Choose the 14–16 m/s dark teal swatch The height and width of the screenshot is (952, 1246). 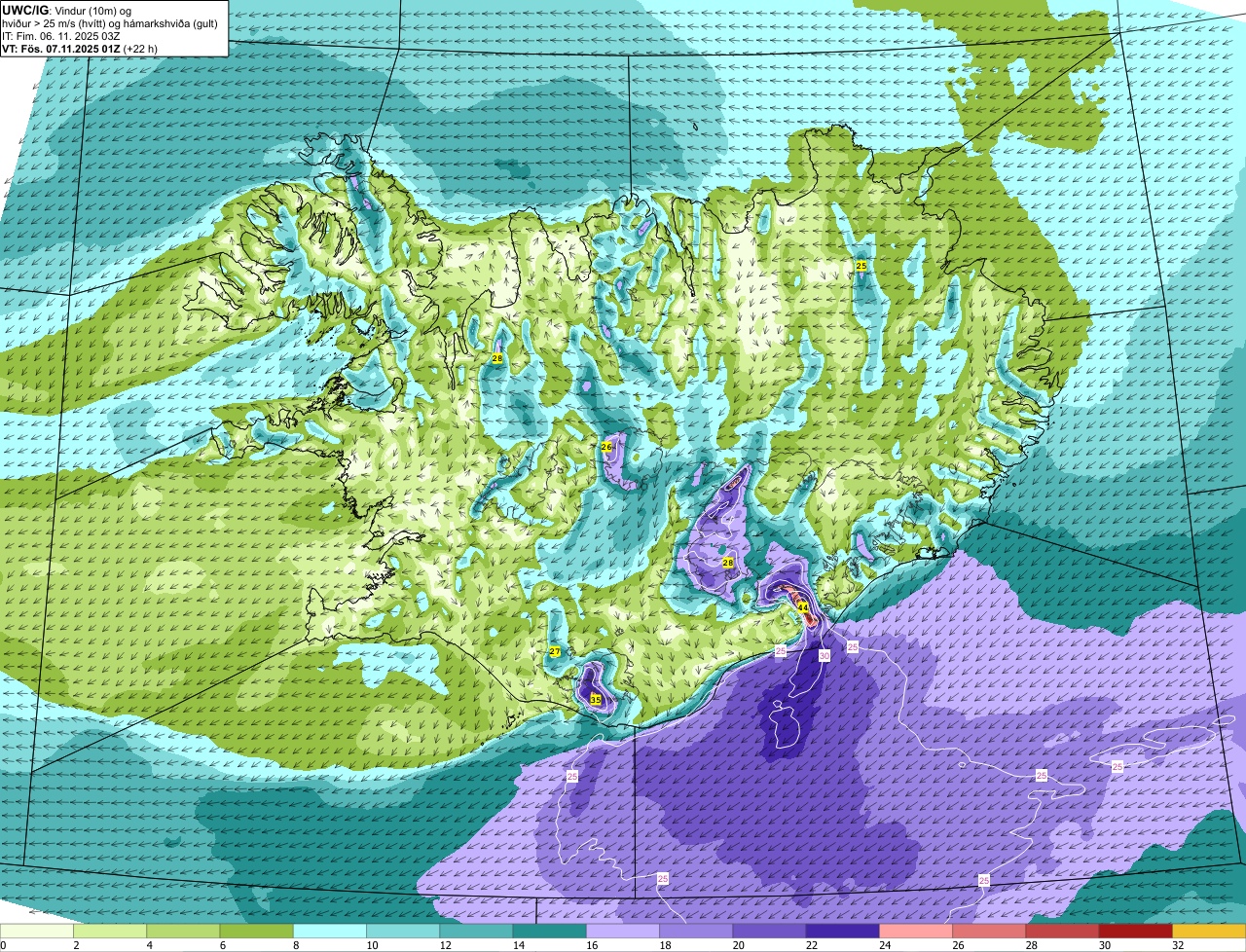tap(550, 931)
